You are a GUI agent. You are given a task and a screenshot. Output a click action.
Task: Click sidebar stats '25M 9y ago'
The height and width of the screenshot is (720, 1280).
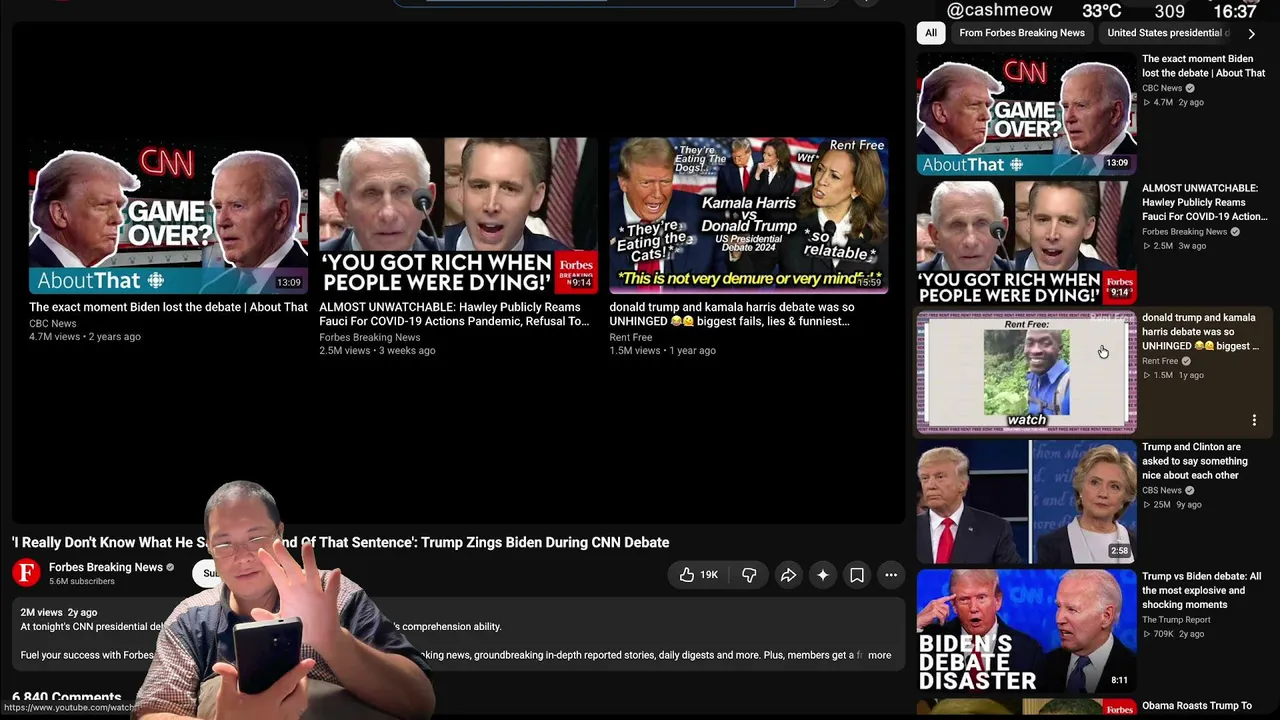1172,505
